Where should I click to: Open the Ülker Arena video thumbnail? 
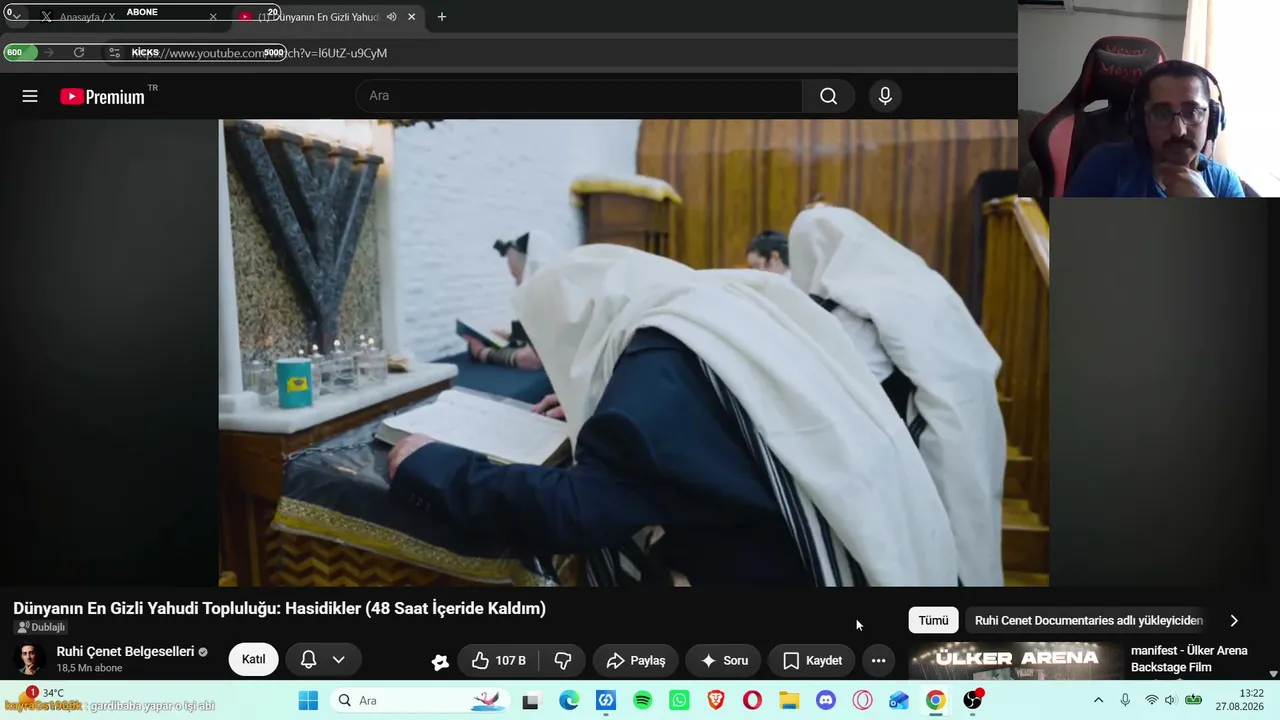[x=1016, y=661]
